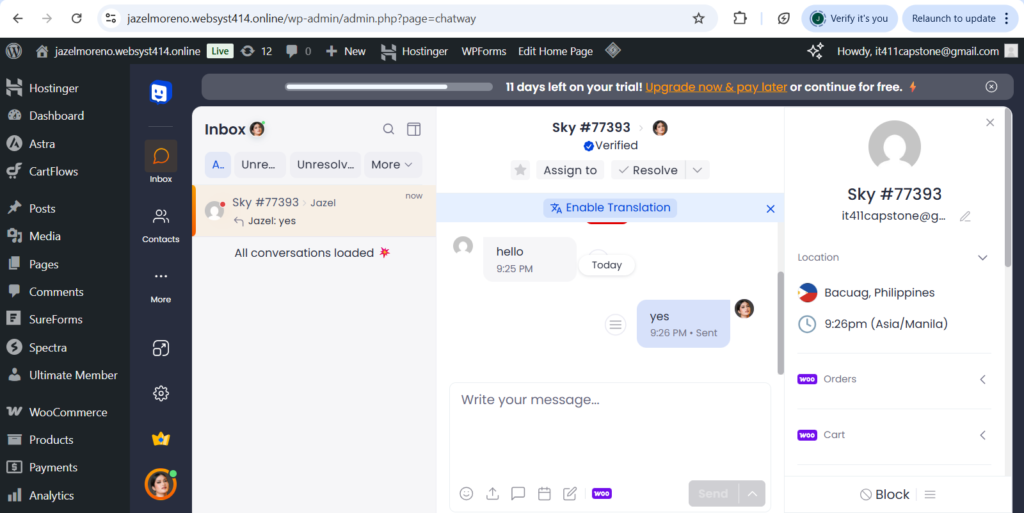
Task: Open the Resolve dropdown arrow
Action: 699,170
